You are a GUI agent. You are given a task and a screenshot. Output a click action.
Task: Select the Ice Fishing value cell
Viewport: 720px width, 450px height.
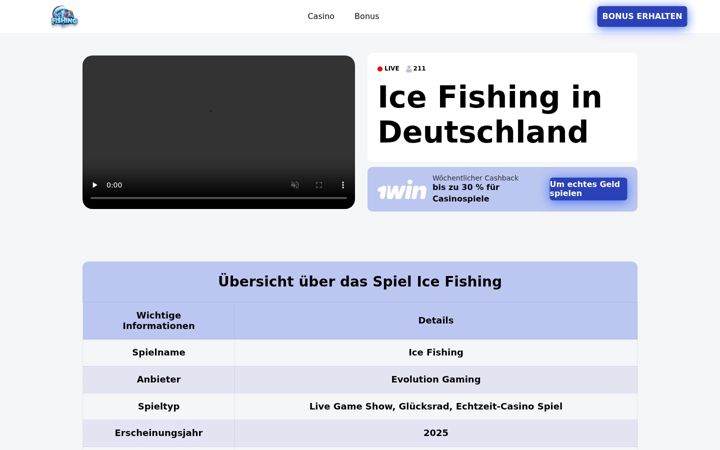point(436,352)
